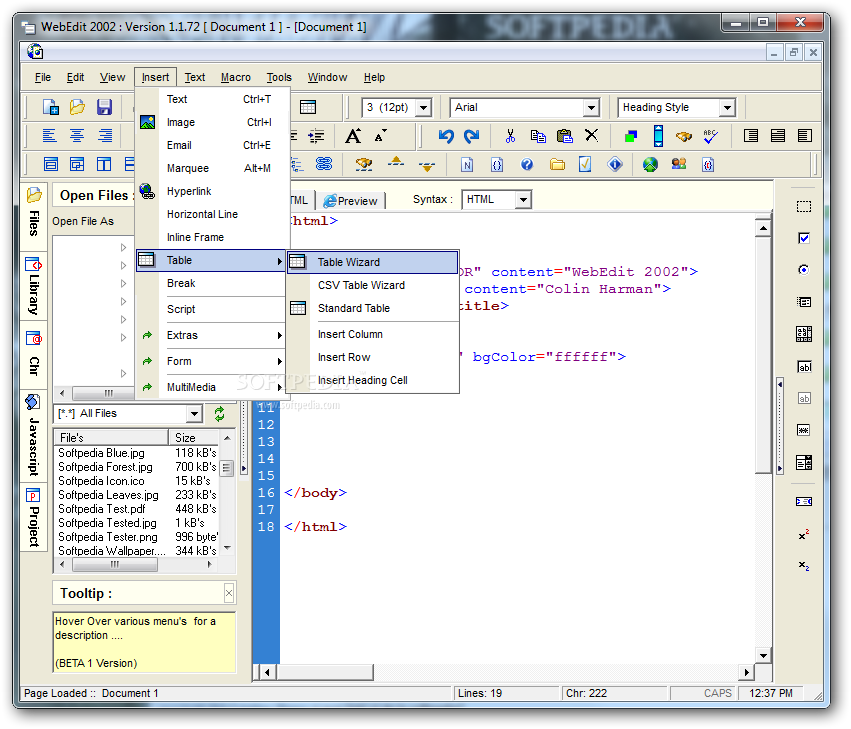Open the Tools menu

coord(279,78)
